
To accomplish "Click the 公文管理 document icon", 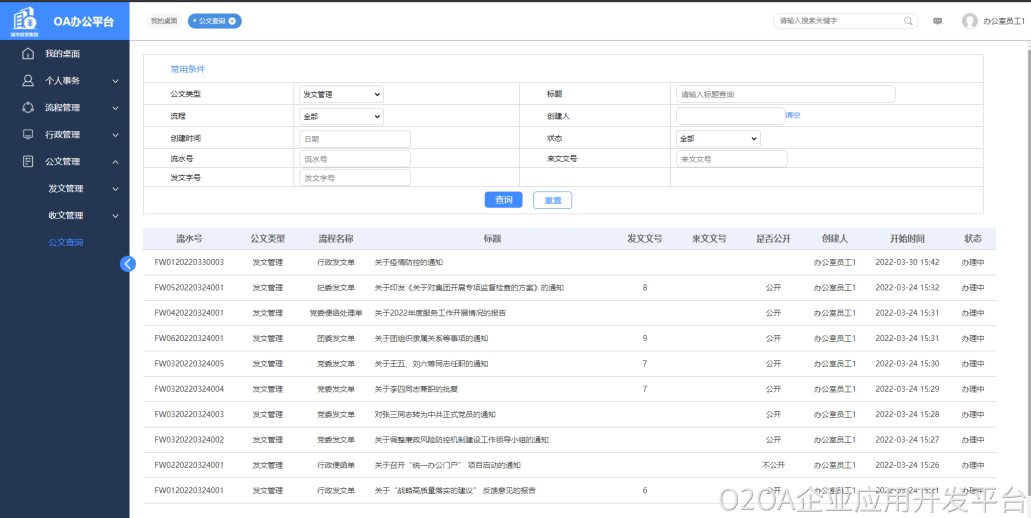I will pyautogui.click(x=28, y=161).
